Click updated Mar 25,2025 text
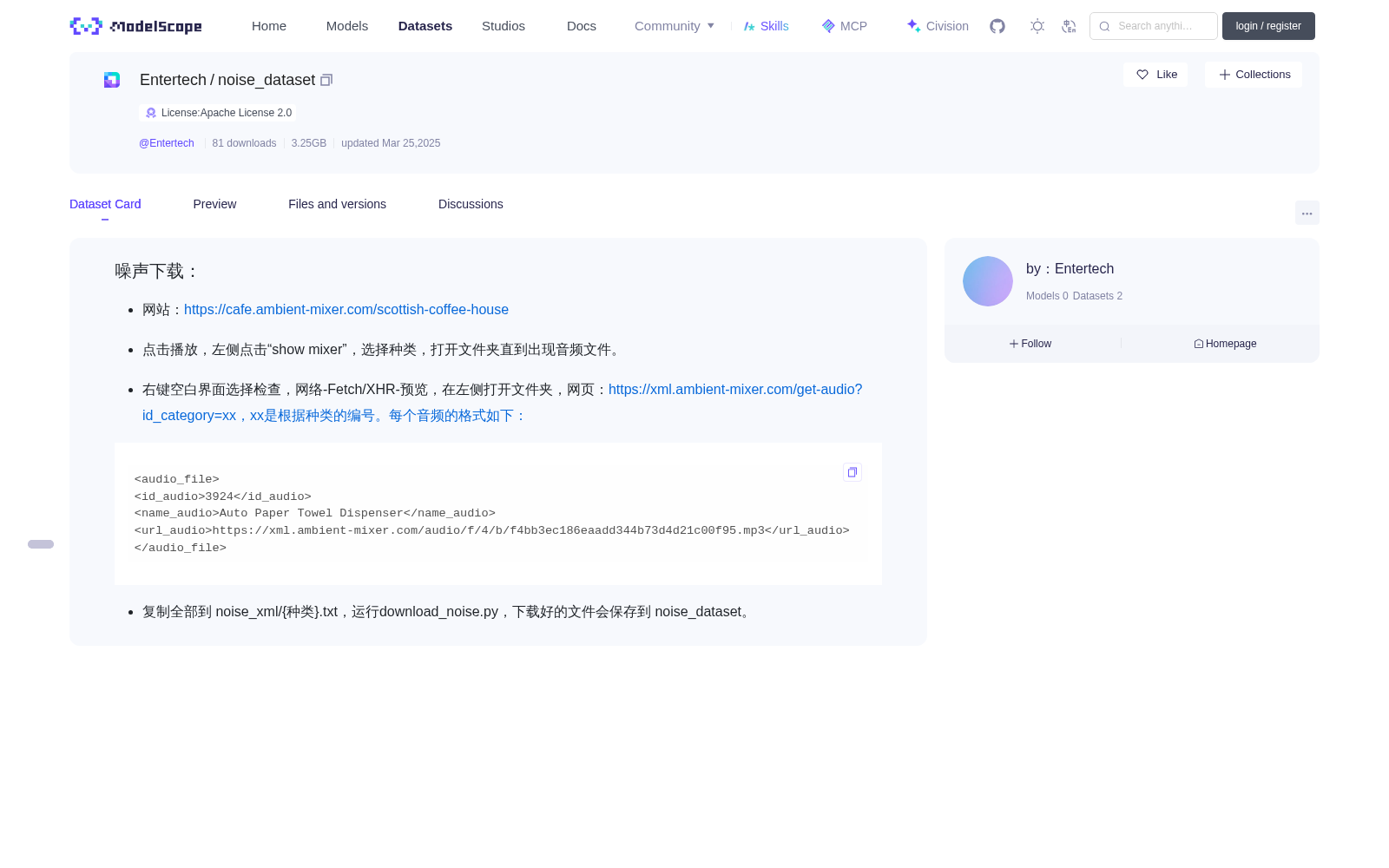This screenshot has width=1389, height=868. [391, 143]
